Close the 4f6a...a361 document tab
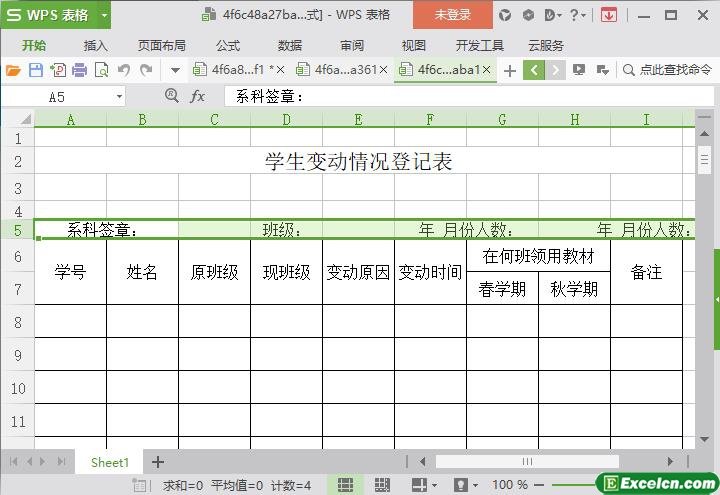The image size is (720, 495). pos(383,70)
